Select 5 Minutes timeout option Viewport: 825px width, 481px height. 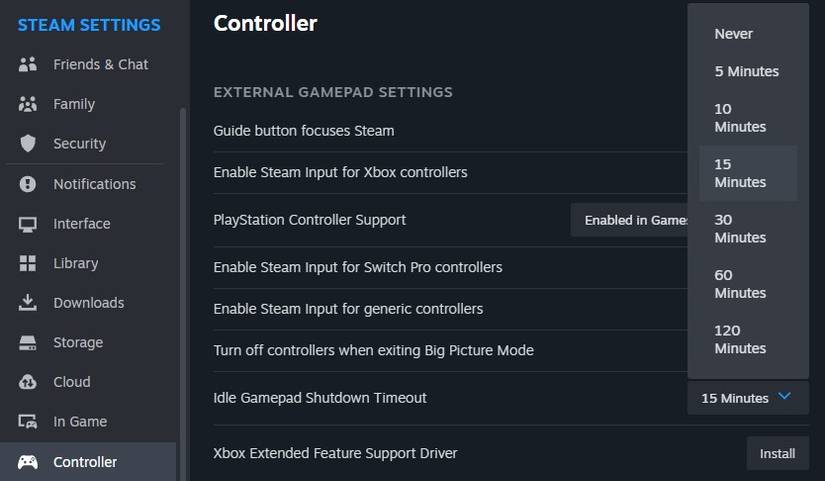746,72
